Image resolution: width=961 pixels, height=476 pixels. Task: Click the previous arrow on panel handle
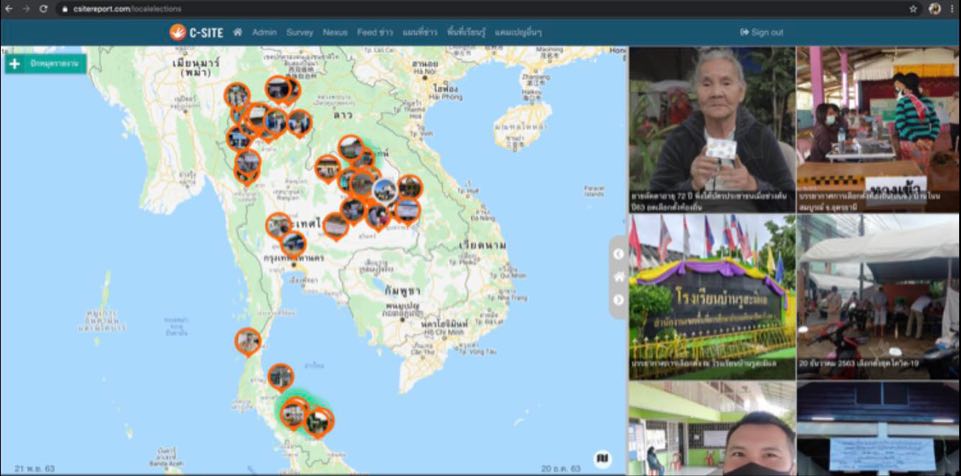pyautogui.click(x=618, y=254)
